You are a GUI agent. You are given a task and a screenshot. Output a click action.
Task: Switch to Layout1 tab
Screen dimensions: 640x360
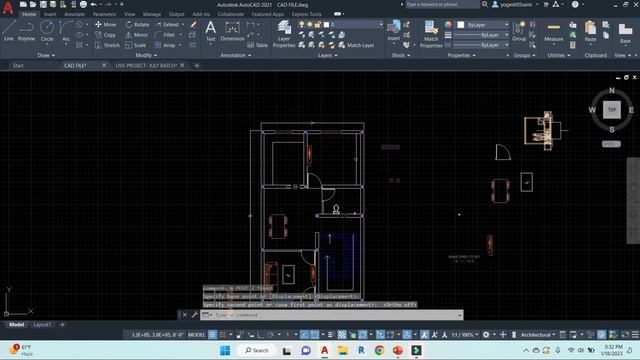pyautogui.click(x=42, y=324)
